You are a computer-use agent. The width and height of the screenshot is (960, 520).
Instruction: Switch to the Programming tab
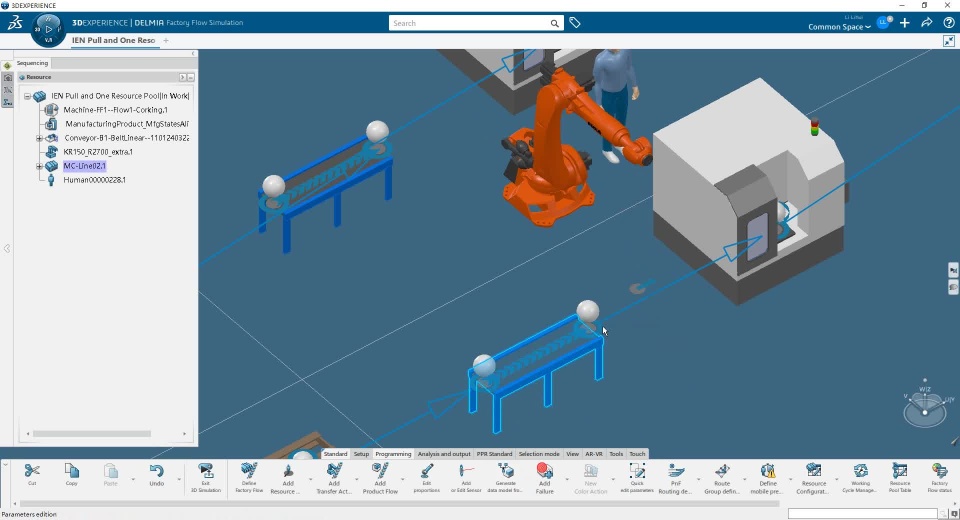(x=393, y=454)
